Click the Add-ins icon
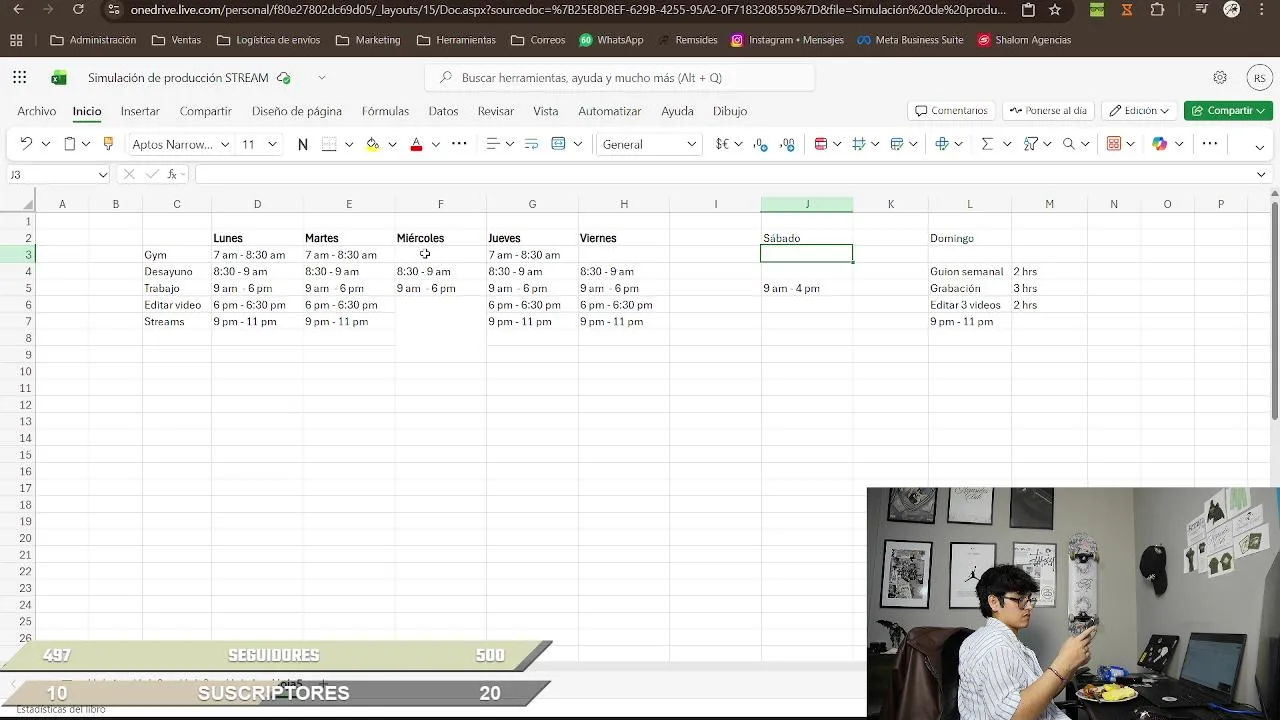The image size is (1280, 720). (1114, 144)
